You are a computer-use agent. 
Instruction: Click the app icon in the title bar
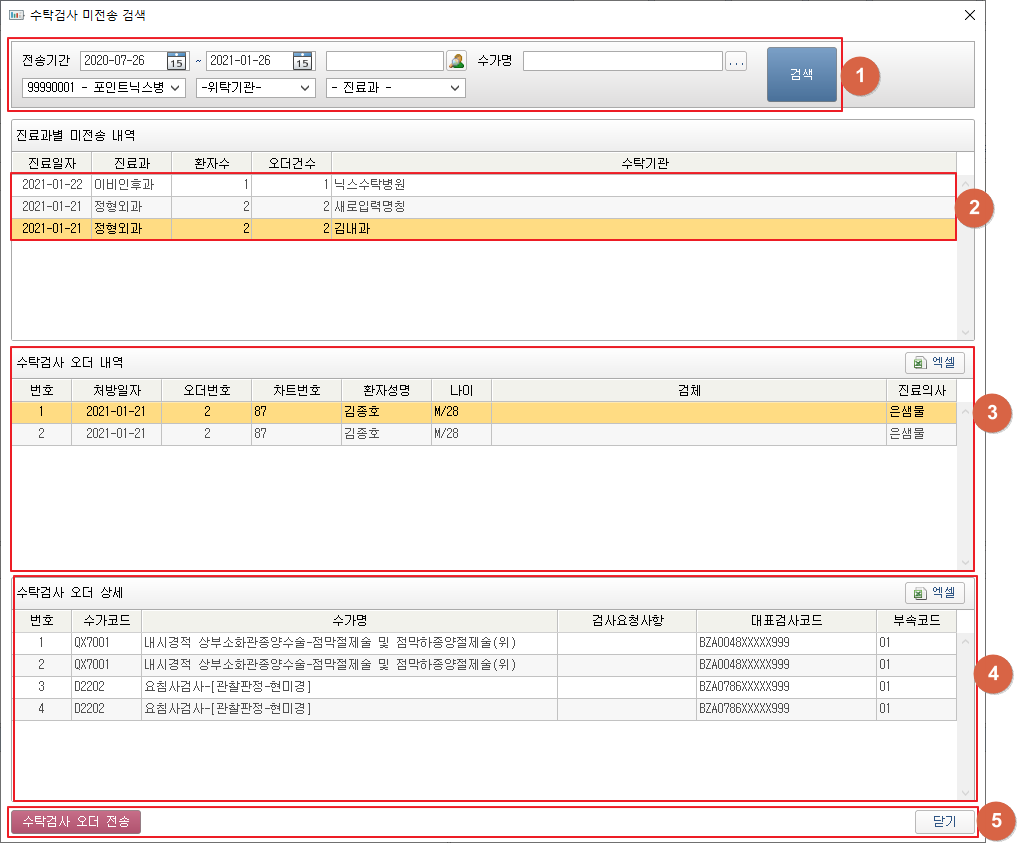pyautogui.click(x=16, y=15)
